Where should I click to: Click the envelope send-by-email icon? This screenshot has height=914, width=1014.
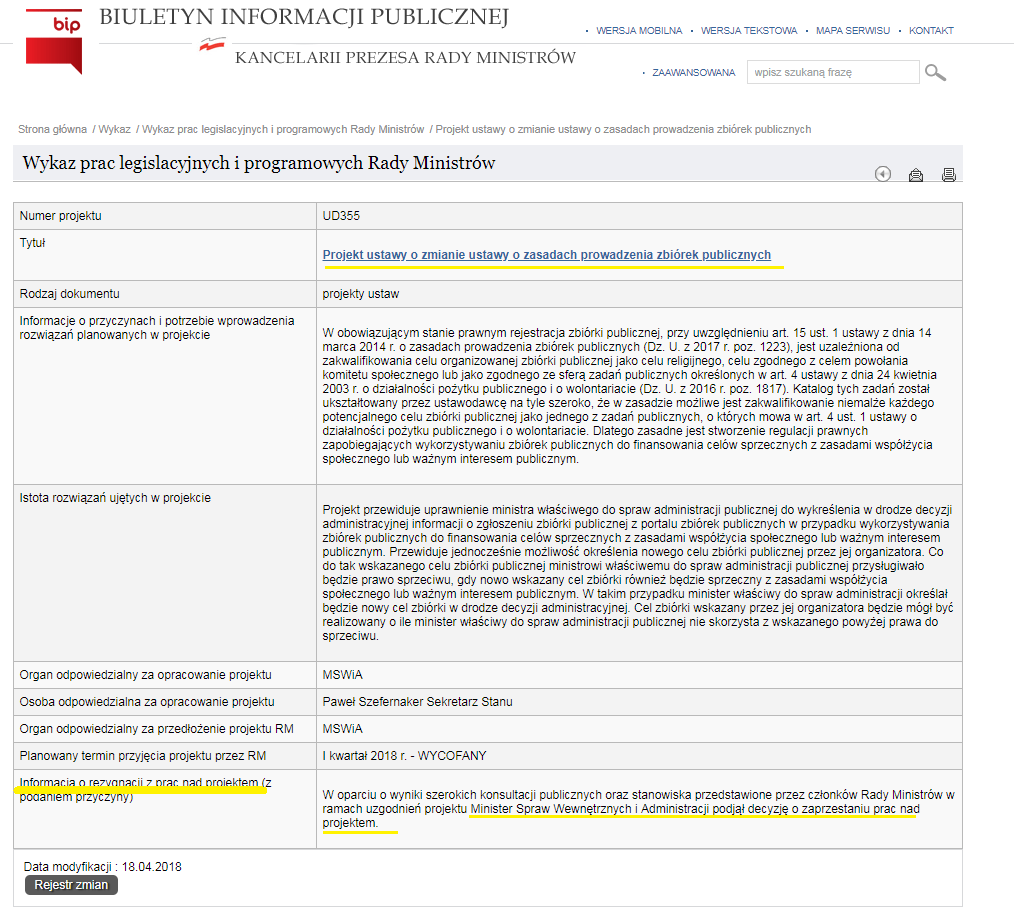916,175
